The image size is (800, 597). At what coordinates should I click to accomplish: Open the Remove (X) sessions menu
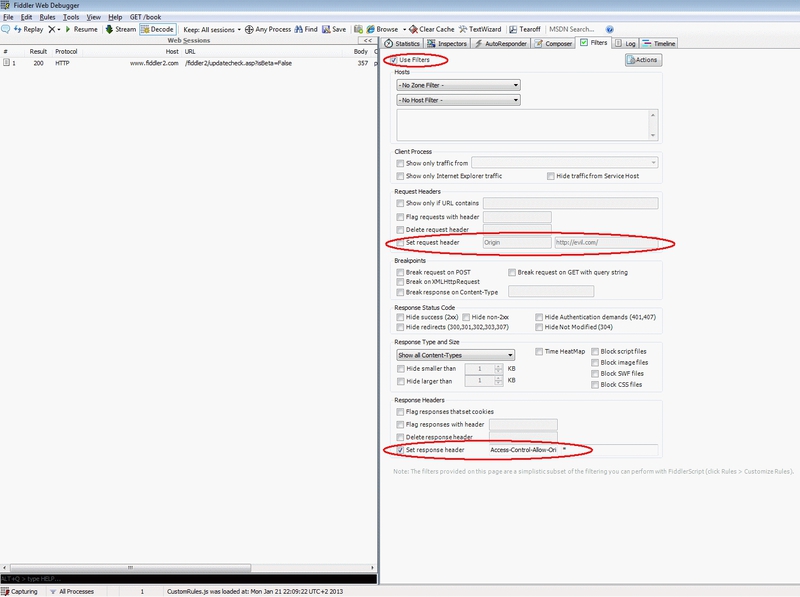[x=54, y=30]
